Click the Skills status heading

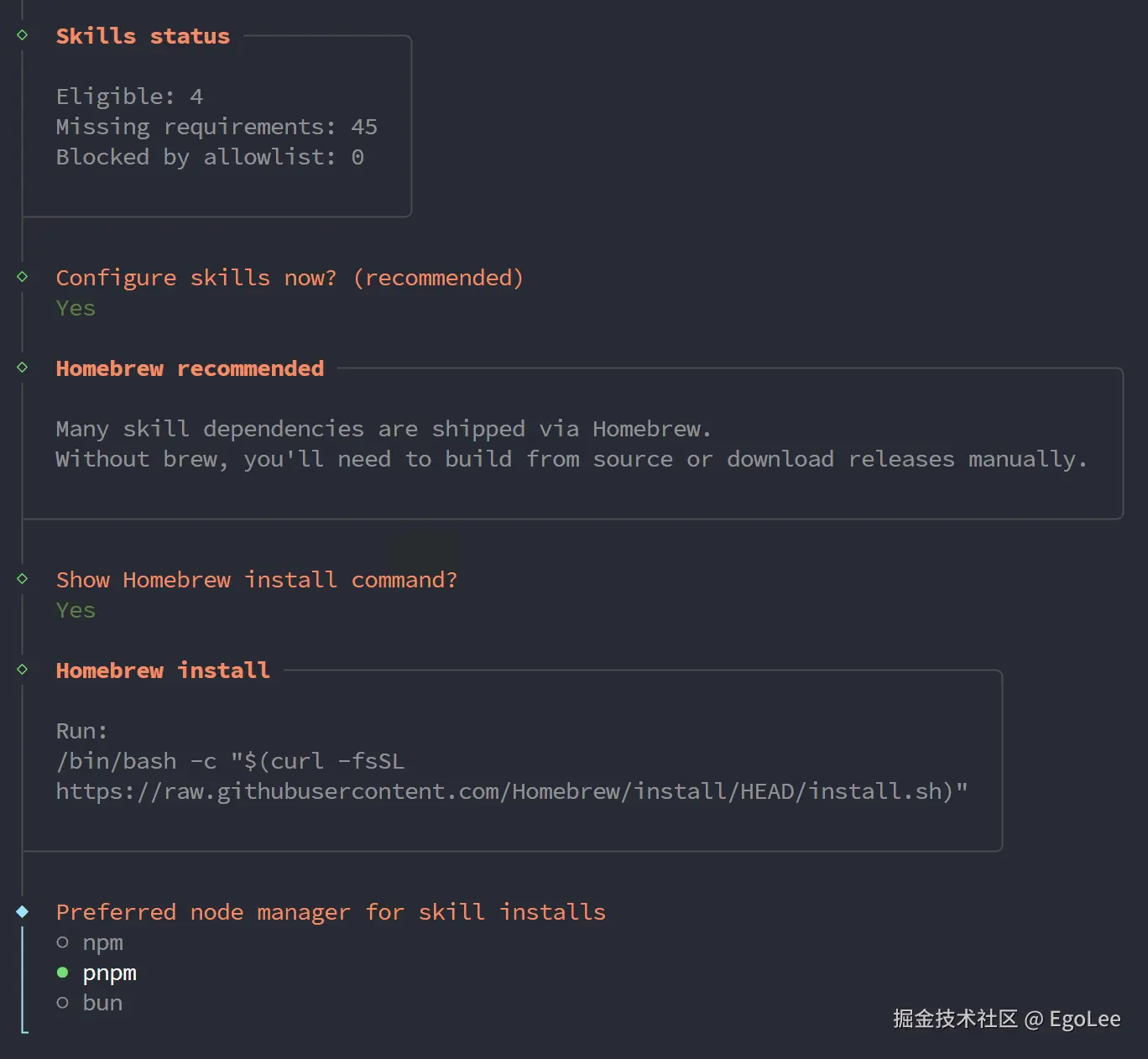pyautogui.click(x=143, y=36)
